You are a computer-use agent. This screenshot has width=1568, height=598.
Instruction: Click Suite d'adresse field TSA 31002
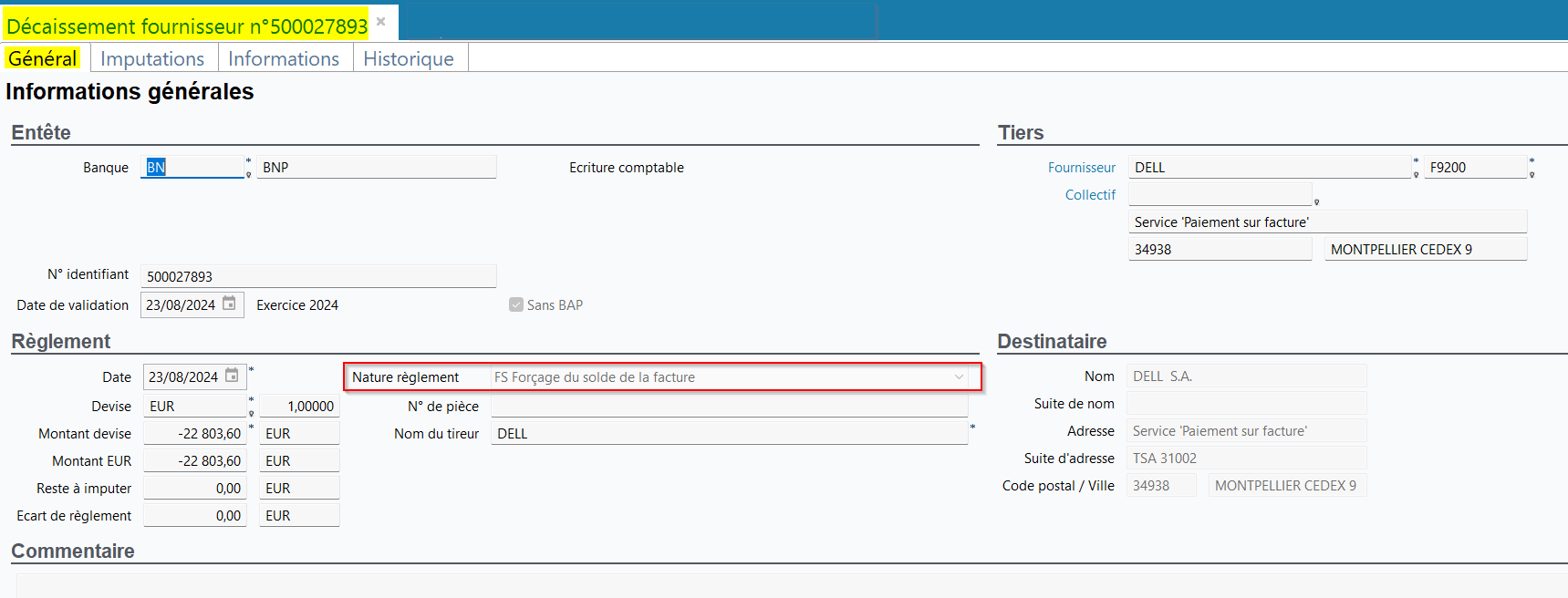(1247, 458)
